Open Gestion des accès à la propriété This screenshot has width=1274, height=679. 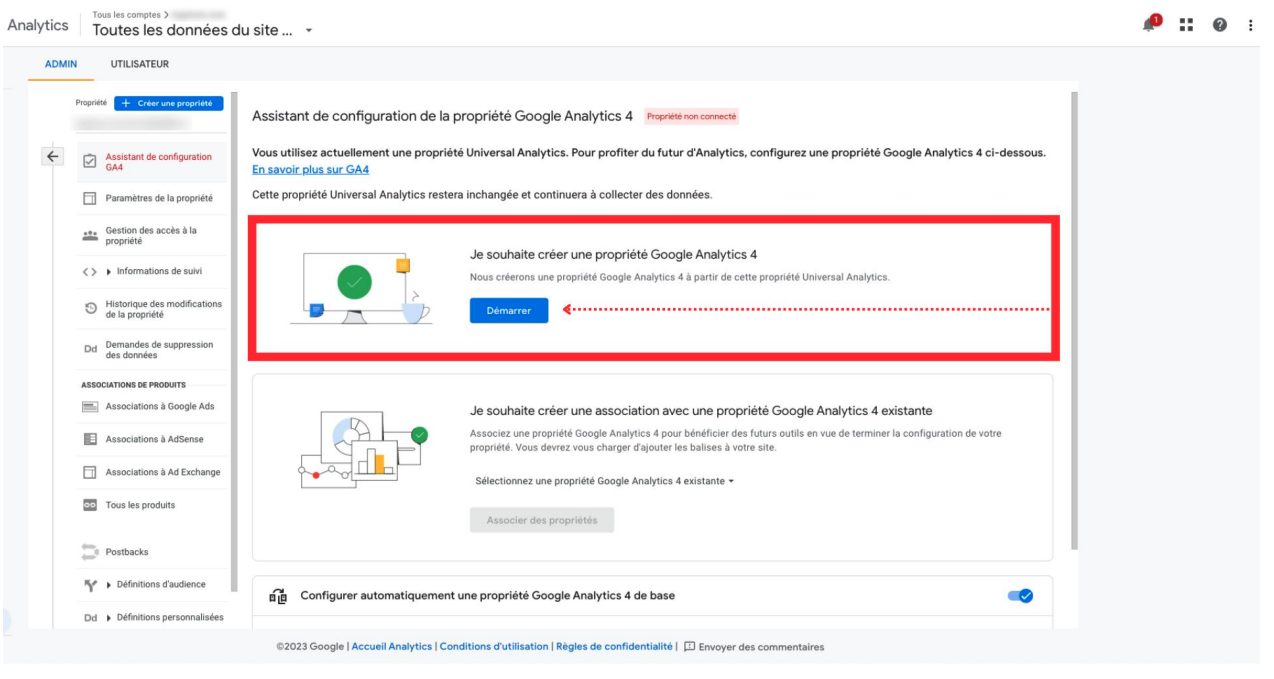pyautogui.click(x=153, y=236)
